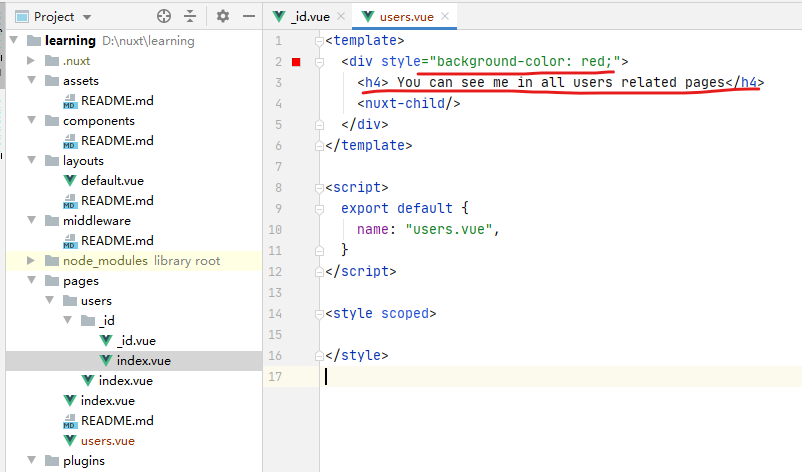Click the Vue icon of default.vue

coord(70,181)
